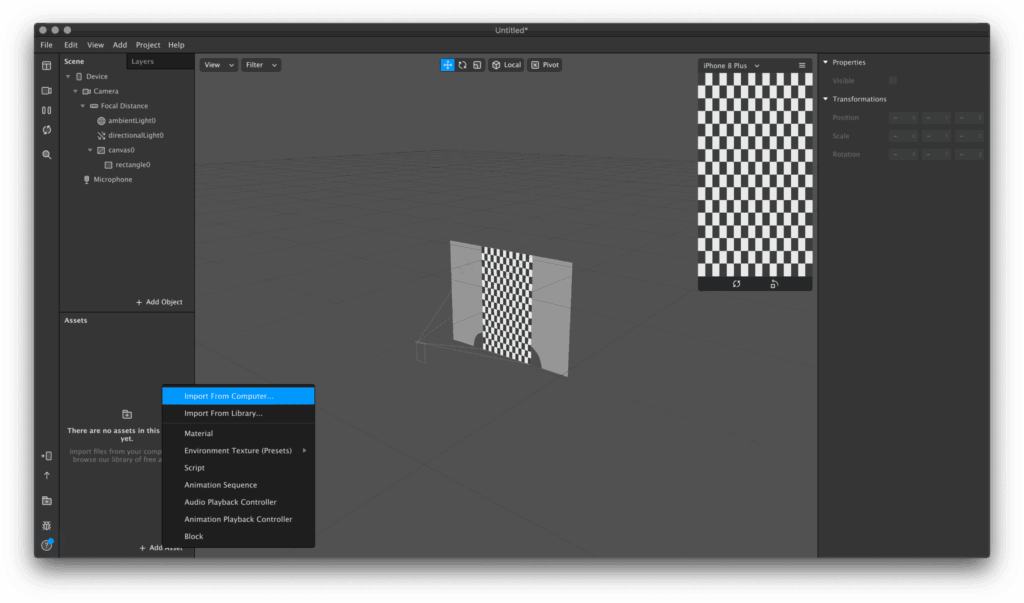Screen dimensions: 1024x603
Task: Choose Script from the asset menu
Action: [x=239, y=468]
